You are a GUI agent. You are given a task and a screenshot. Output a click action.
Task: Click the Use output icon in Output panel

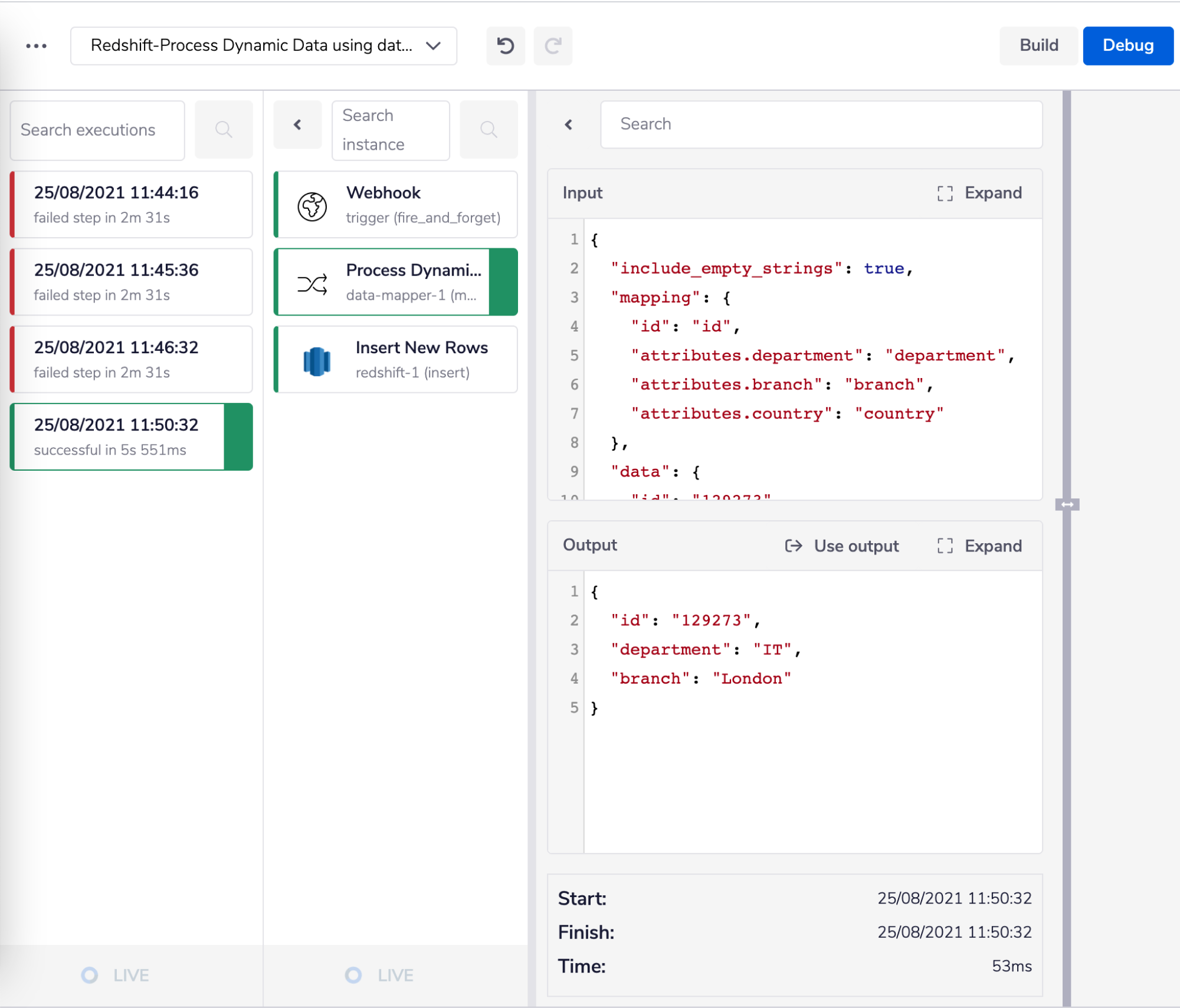point(794,546)
